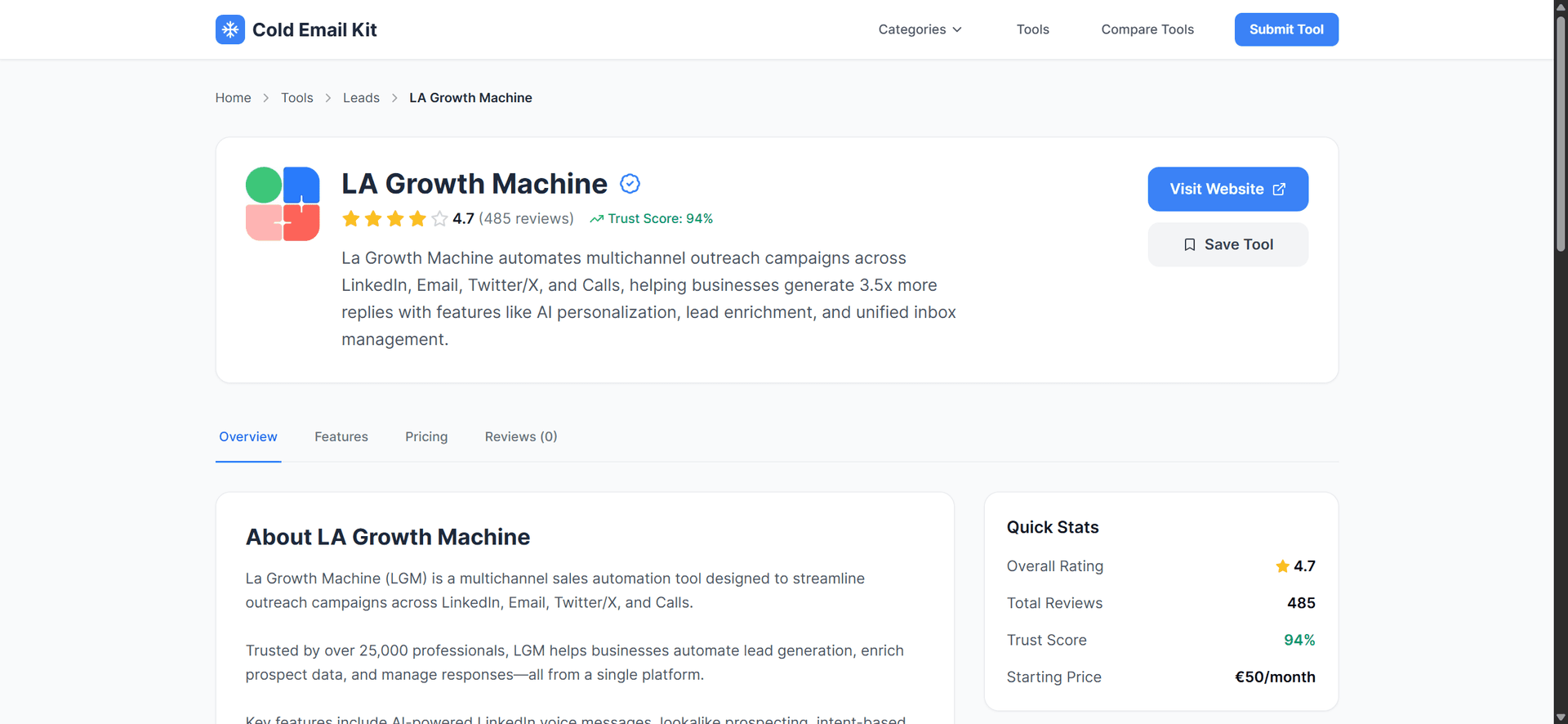Navigate to Leads breadcrumb link

(361, 98)
